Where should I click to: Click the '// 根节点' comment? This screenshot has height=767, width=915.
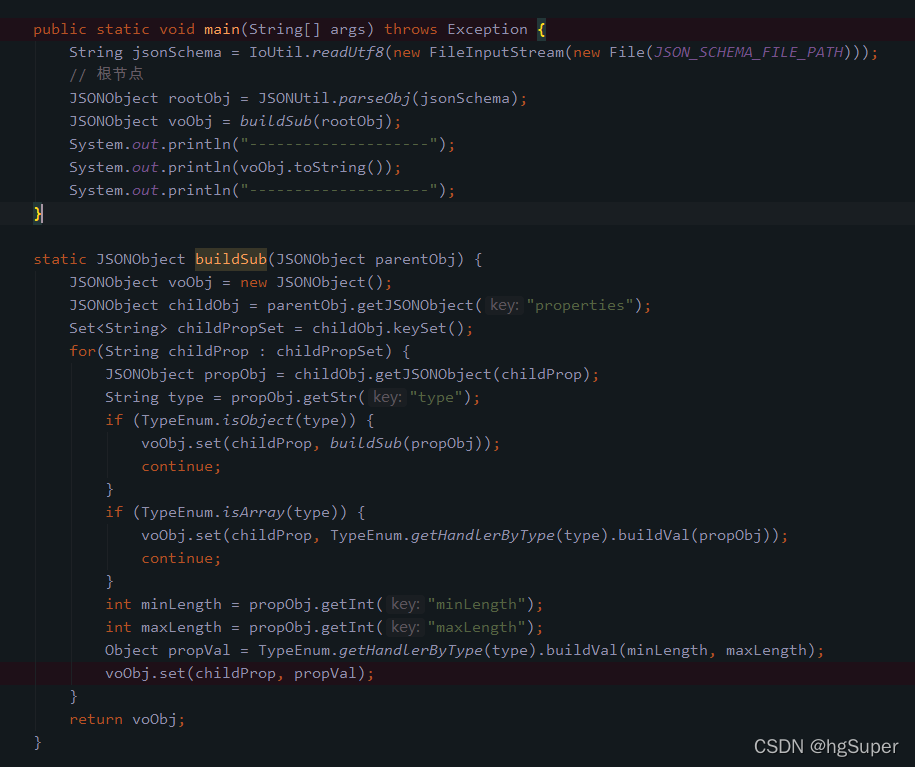point(106,74)
